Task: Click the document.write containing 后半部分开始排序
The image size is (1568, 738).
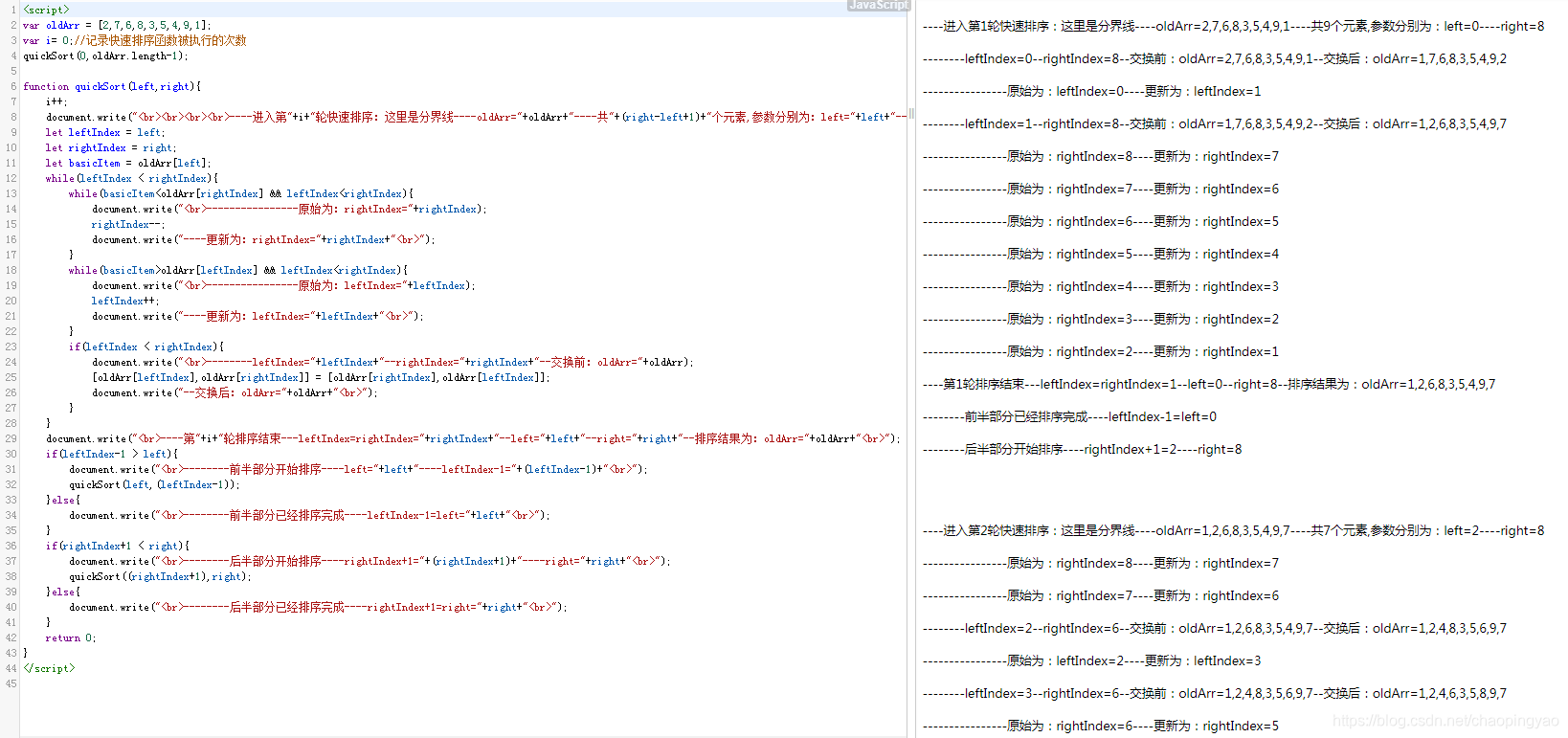Action: pos(370,561)
